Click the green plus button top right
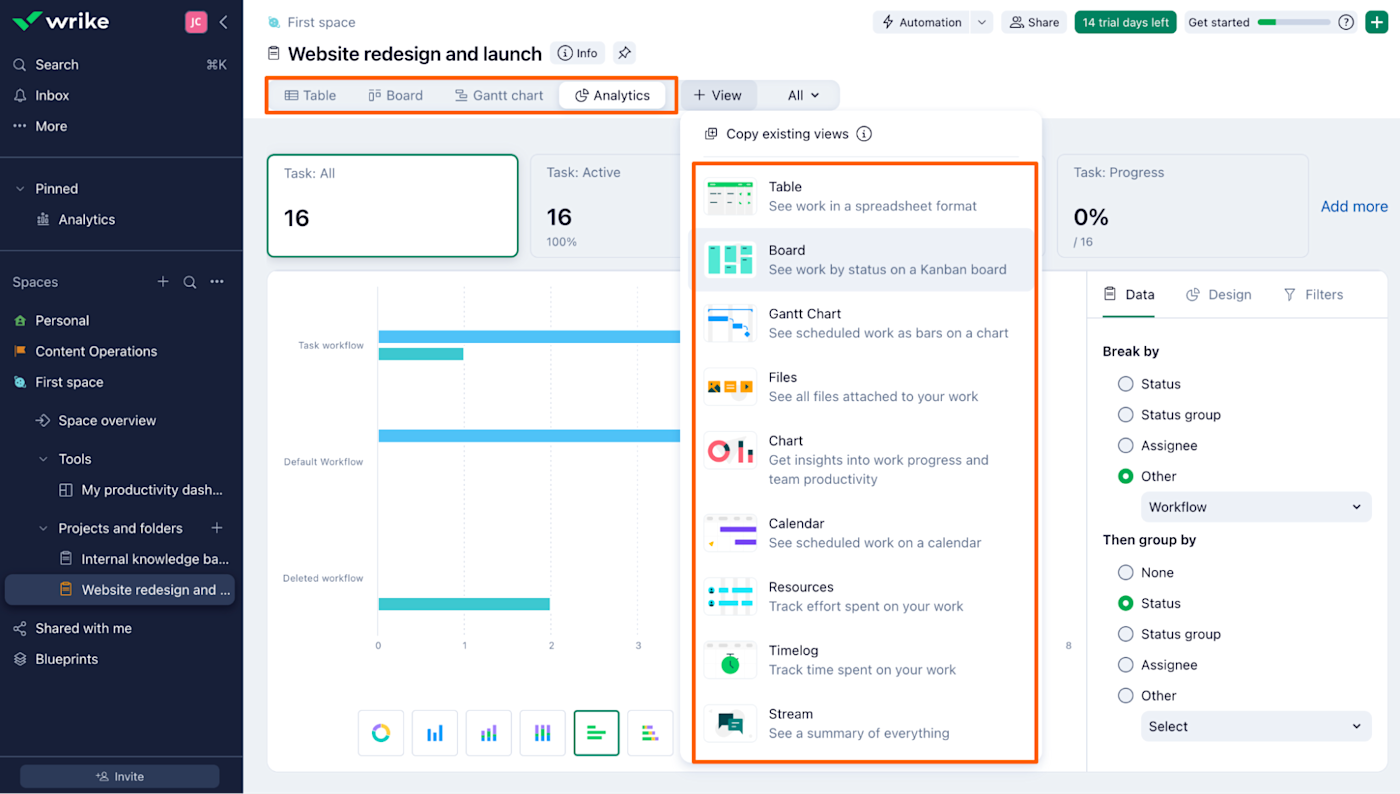 pos(1377,22)
